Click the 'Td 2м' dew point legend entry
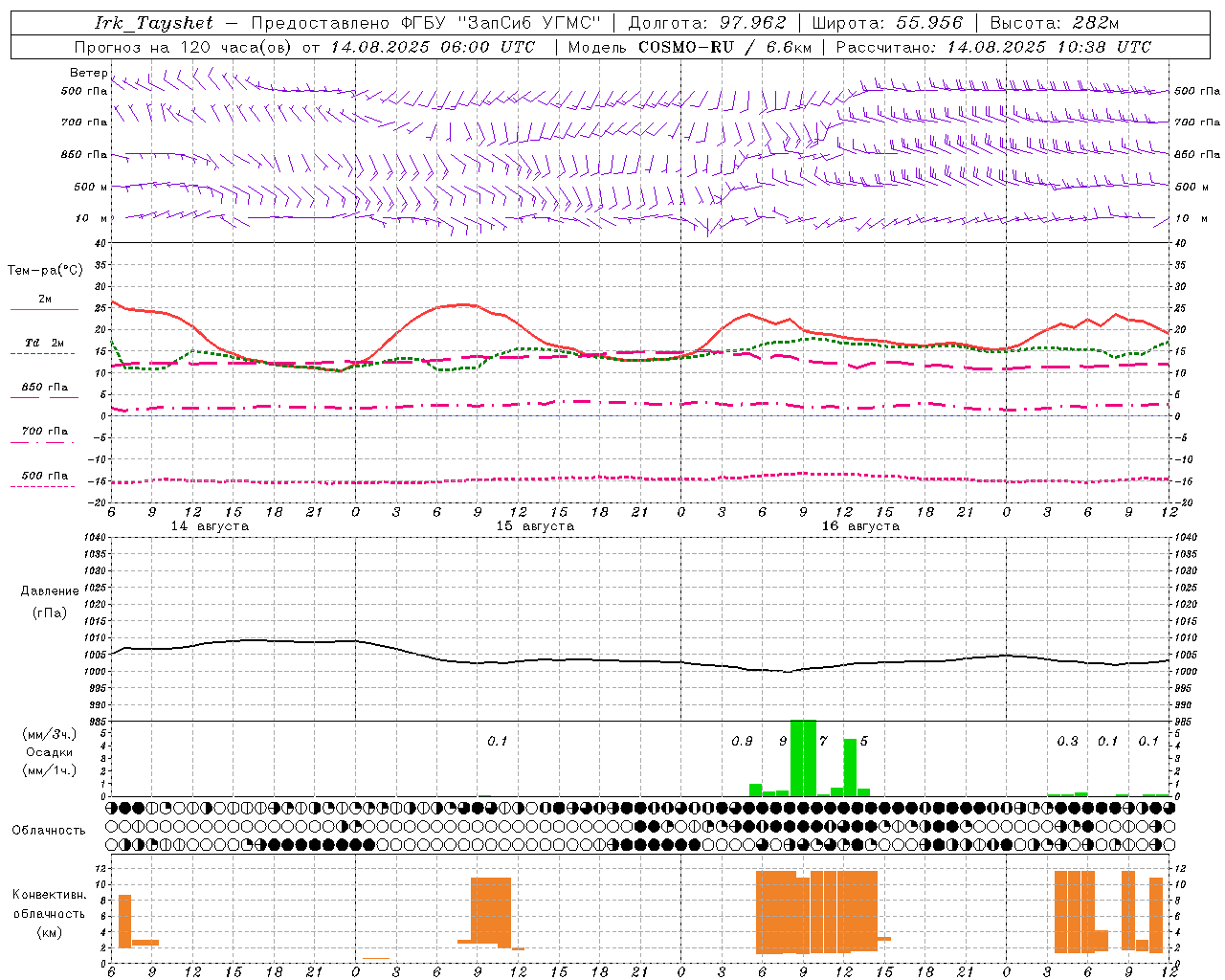Image resolution: width=1225 pixels, height=980 pixels. (44, 343)
